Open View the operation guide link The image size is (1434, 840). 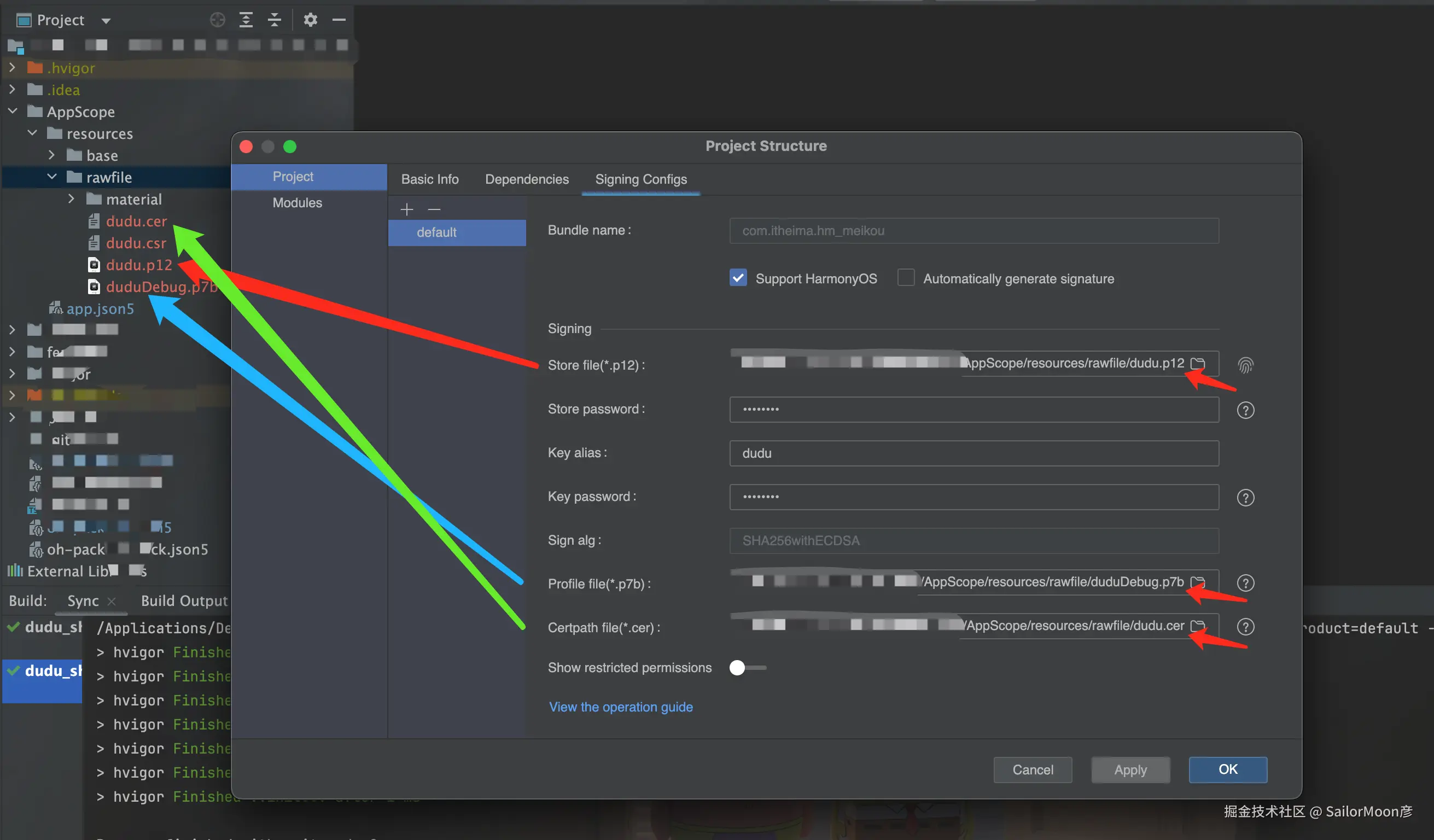coord(620,707)
